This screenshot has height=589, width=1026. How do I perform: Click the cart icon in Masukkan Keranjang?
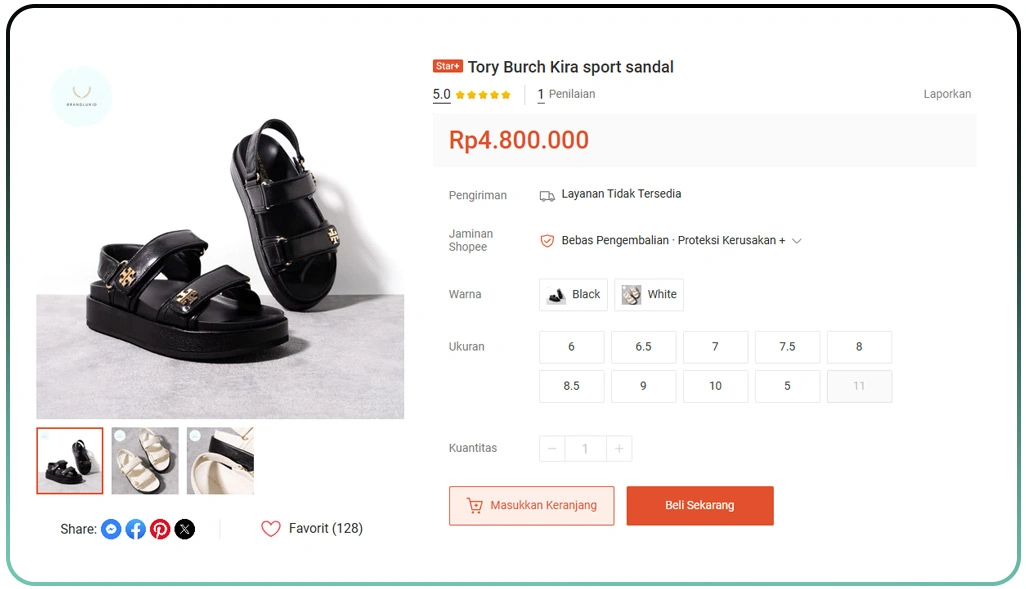[475, 506]
